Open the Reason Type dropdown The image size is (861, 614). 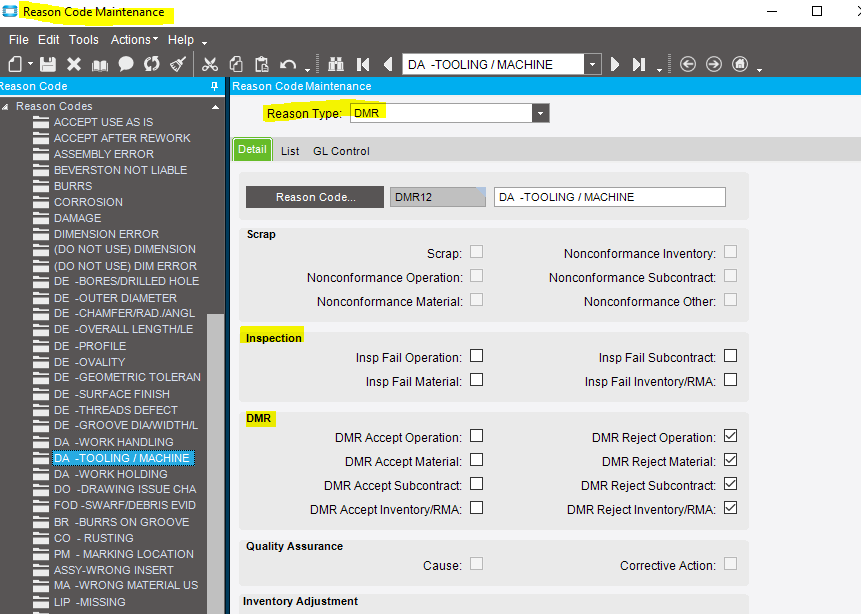pos(540,114)
